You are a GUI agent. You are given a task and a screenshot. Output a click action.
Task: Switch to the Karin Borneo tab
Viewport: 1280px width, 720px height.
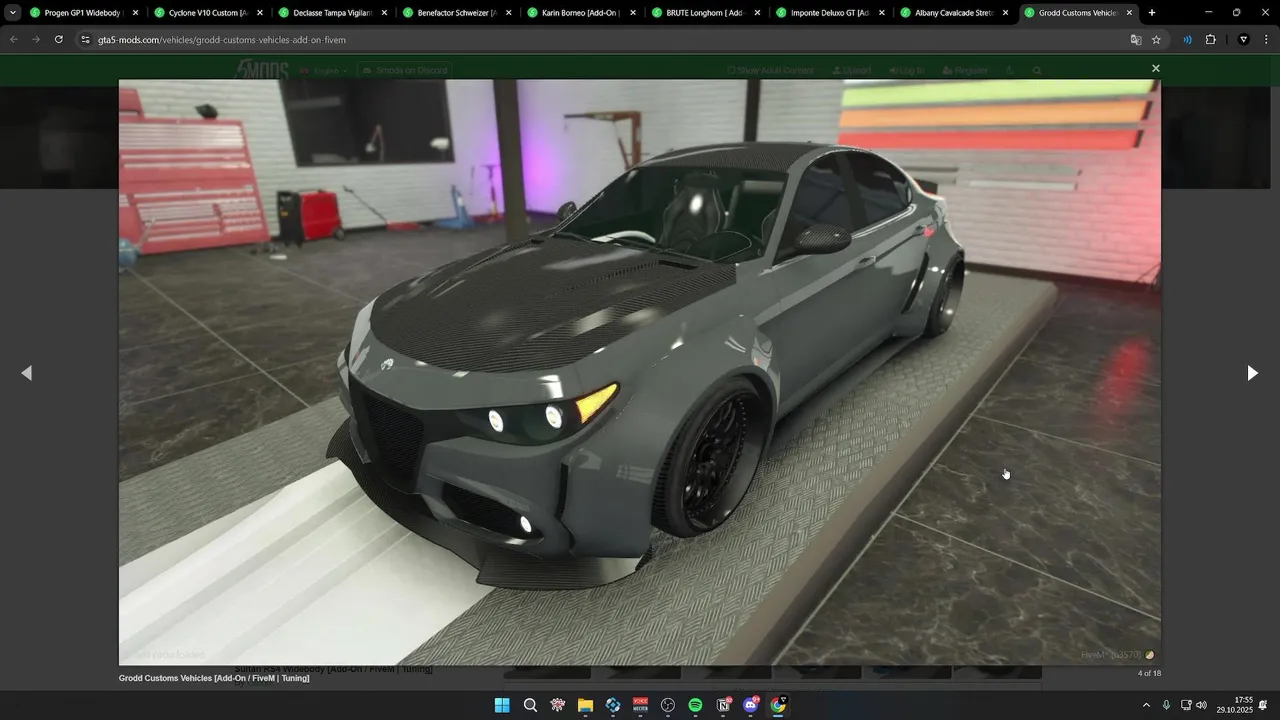(579, 13)
